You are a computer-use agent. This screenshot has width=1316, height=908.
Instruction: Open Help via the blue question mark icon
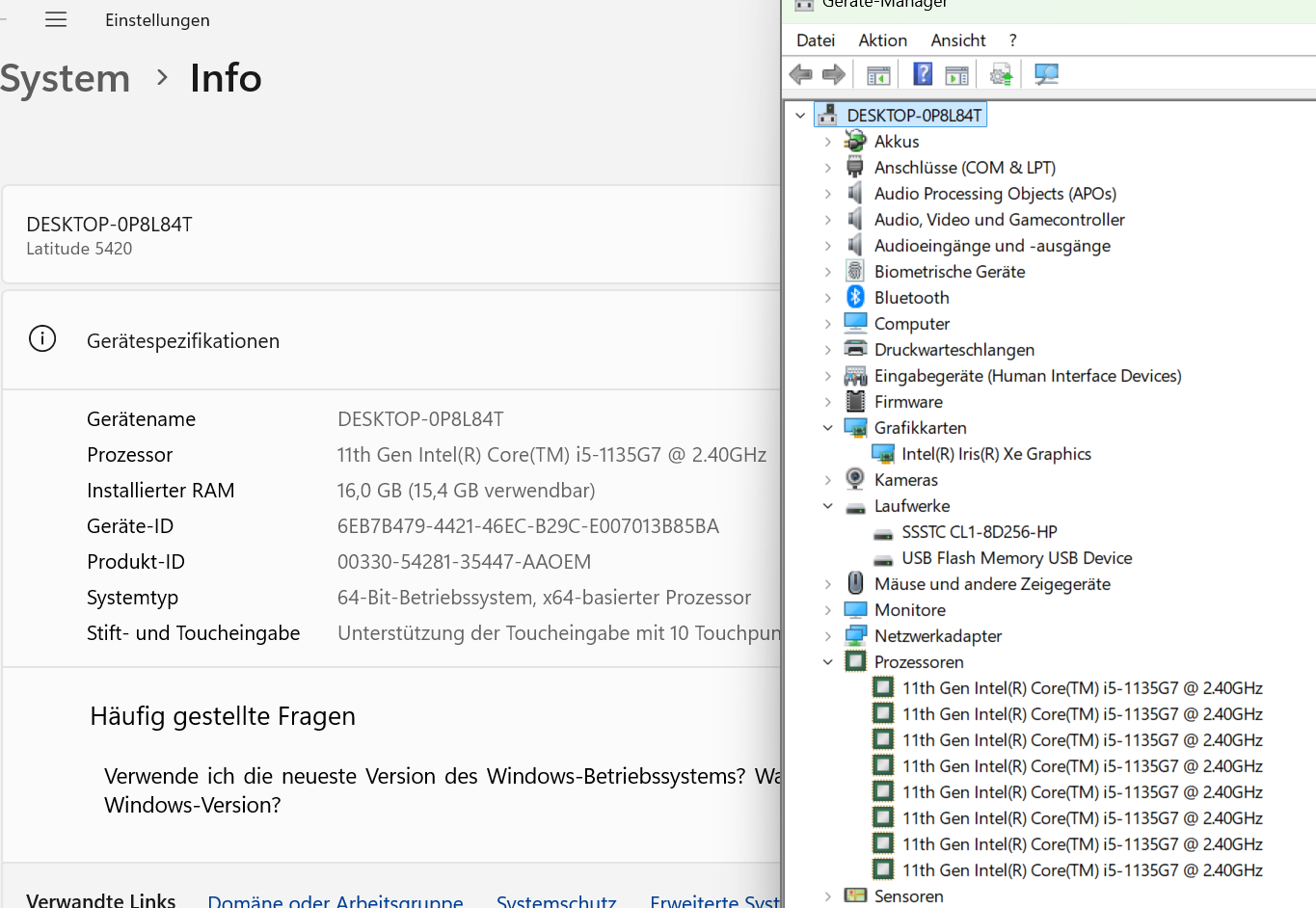click(923, 74)
